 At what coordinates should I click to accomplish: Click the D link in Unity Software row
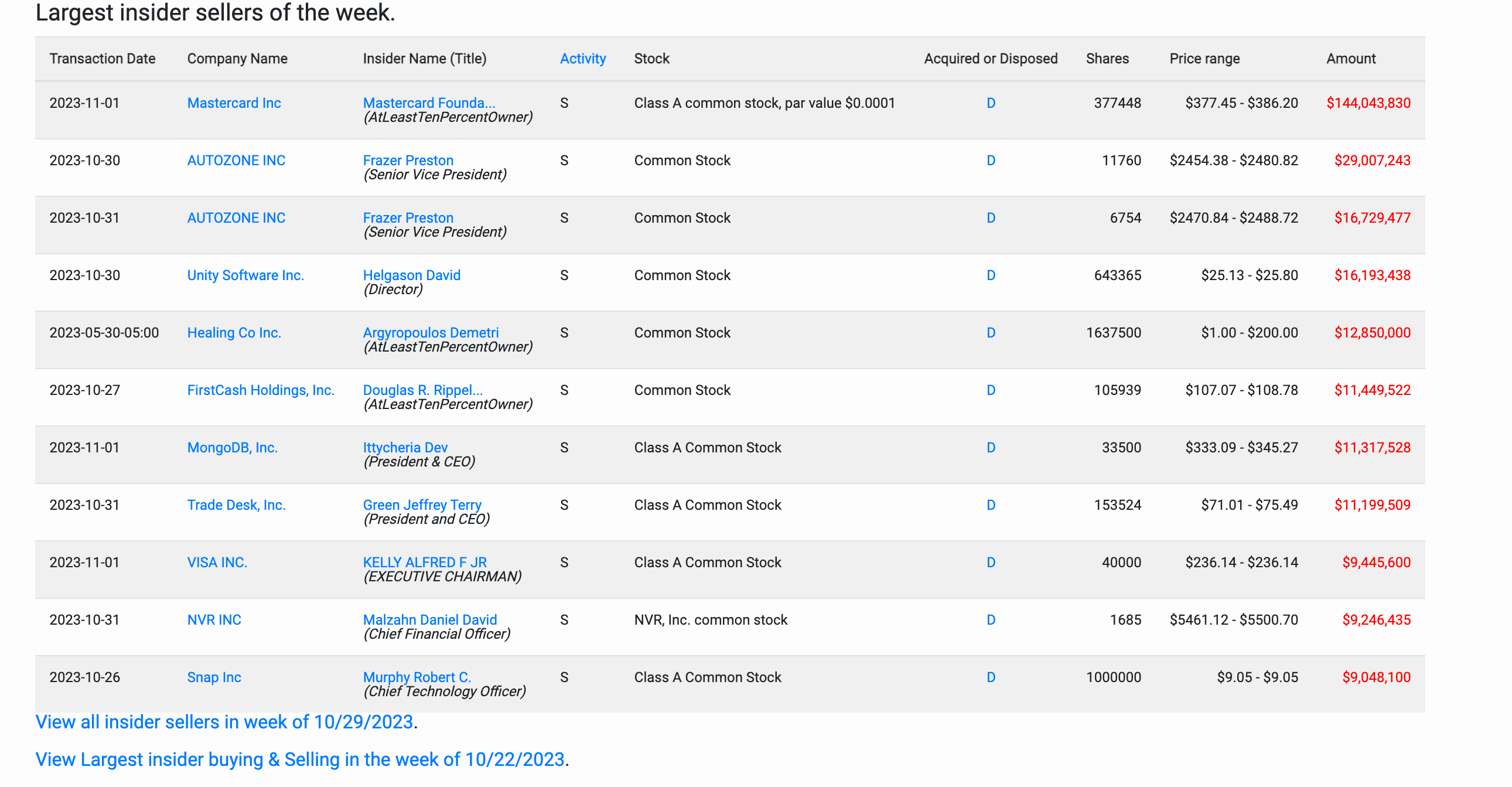pos(991,275)
